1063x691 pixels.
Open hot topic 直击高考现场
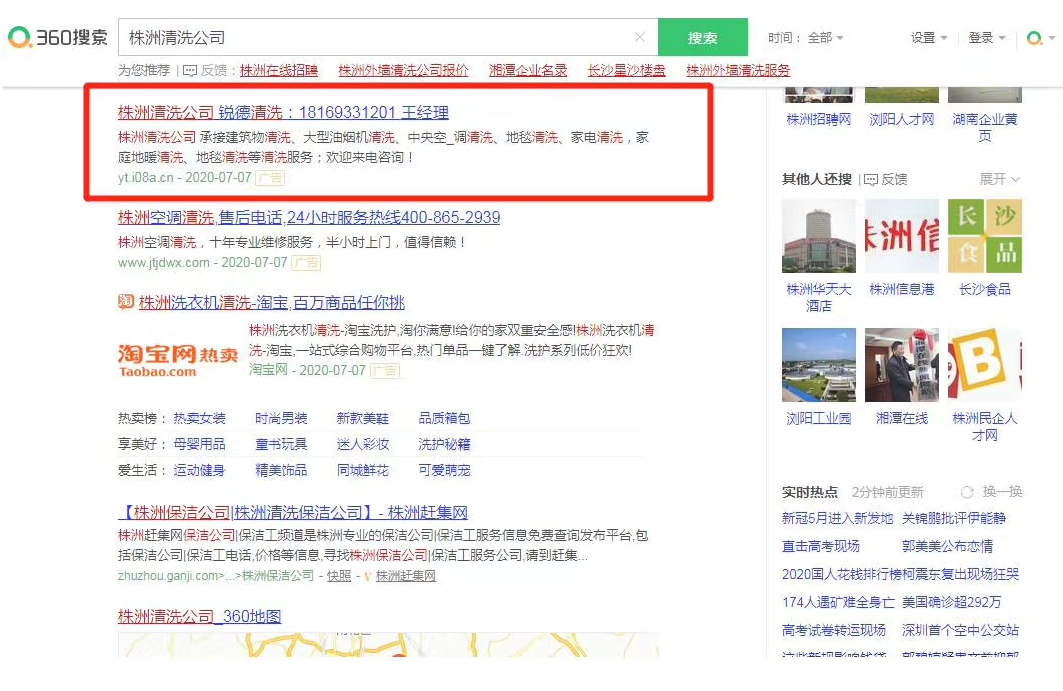pos(821,547)
